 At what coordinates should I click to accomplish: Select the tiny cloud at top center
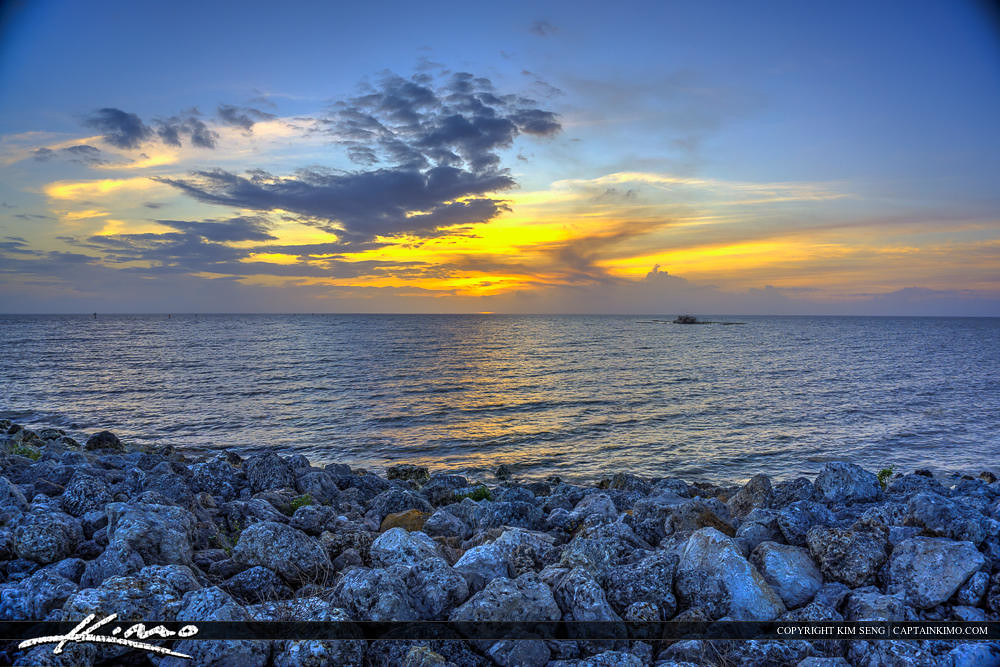[x=543, y=28]
